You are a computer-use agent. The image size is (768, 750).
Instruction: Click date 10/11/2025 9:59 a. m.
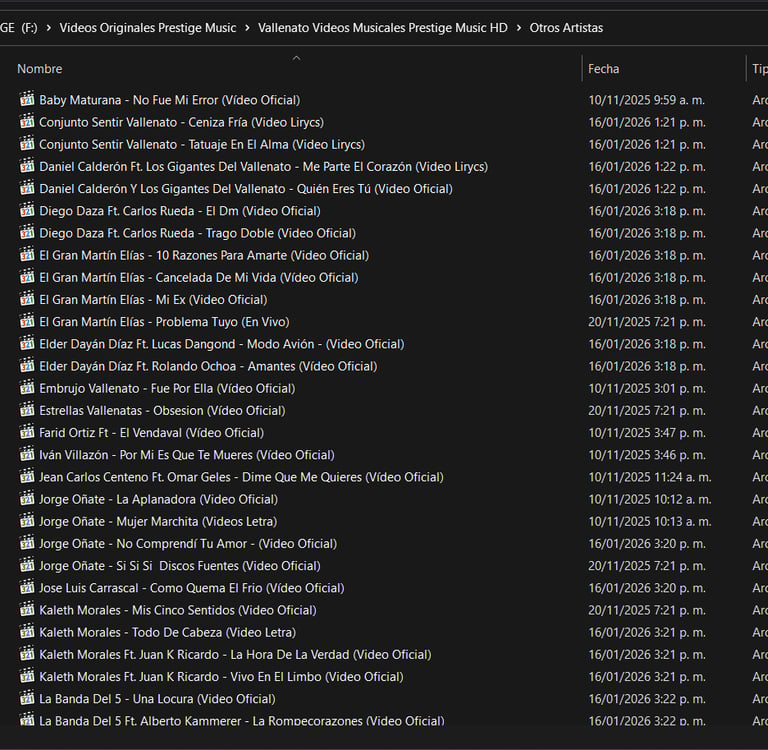[x=647, y=100]
